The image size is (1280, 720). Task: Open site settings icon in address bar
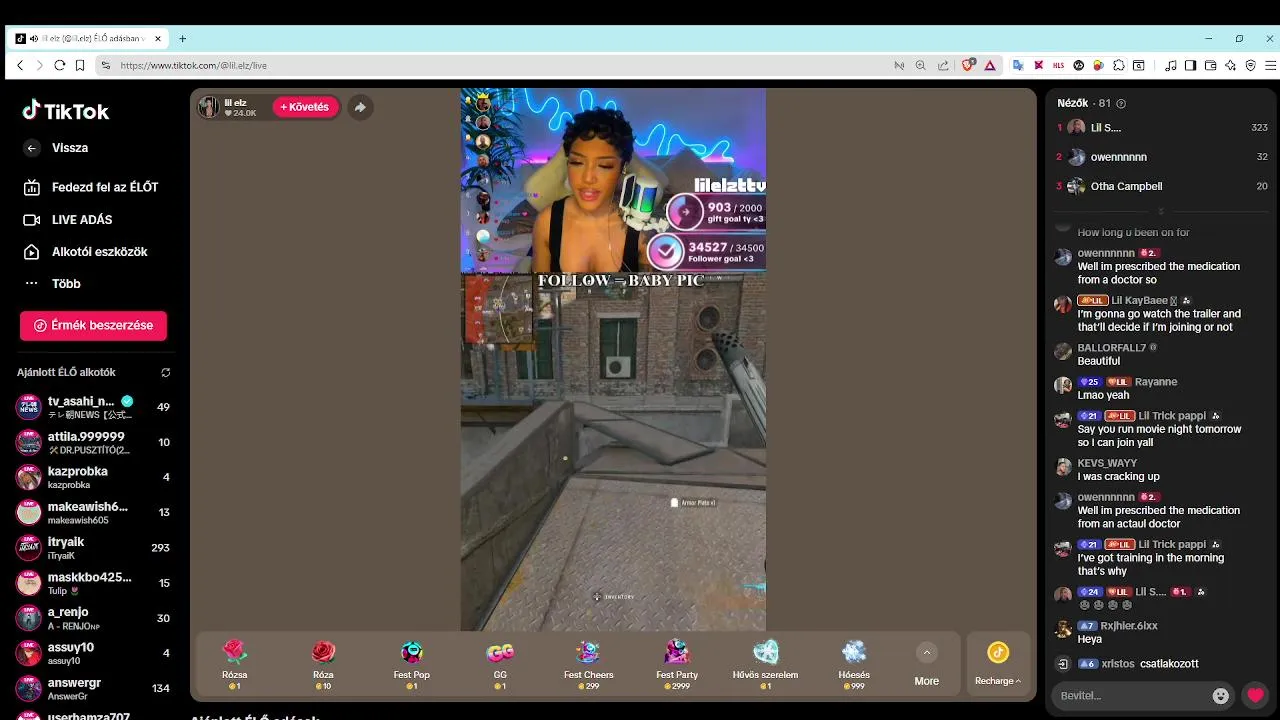coord(105,65)
